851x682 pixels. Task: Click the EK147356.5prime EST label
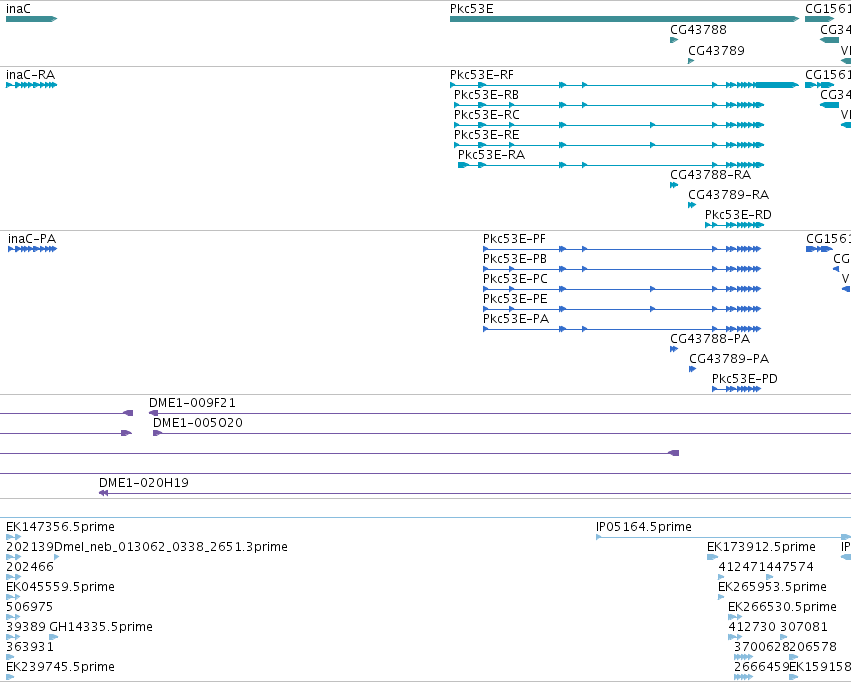point(60,527)
